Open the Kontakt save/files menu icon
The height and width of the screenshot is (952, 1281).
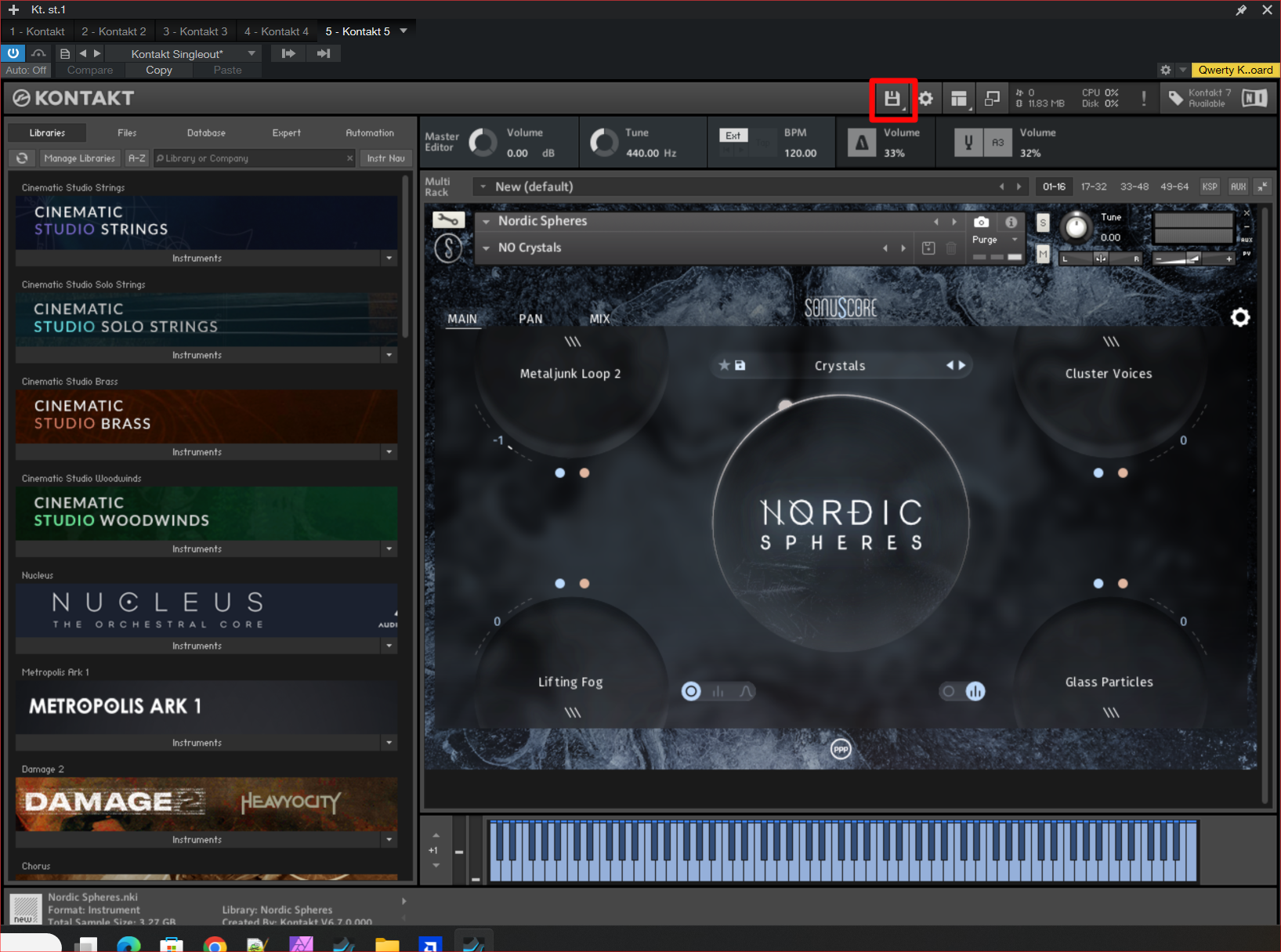pyautogui.click(x=892, y=99)
